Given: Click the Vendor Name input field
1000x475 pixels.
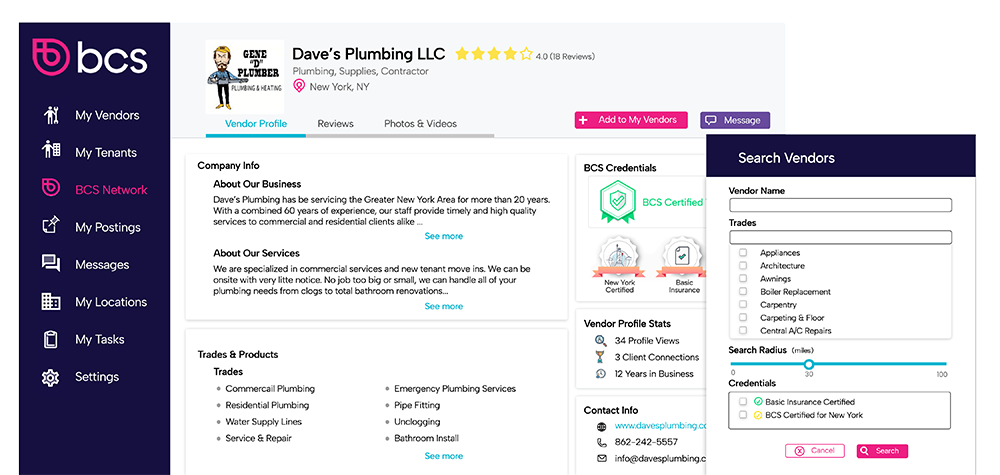Looking at the screenshot, I should (x=840, y=205).
